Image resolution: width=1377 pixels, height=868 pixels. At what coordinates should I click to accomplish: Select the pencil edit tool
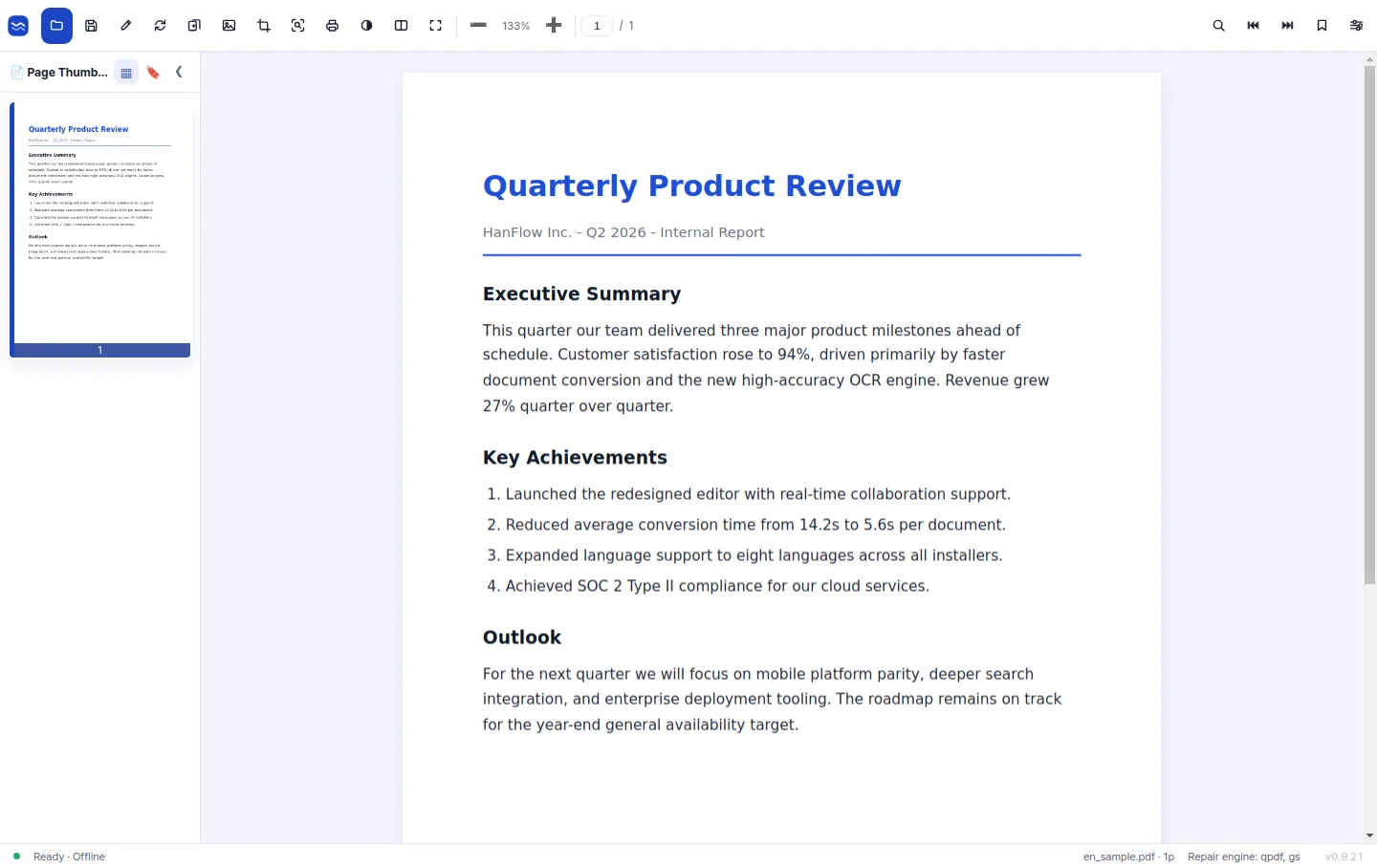125,26
